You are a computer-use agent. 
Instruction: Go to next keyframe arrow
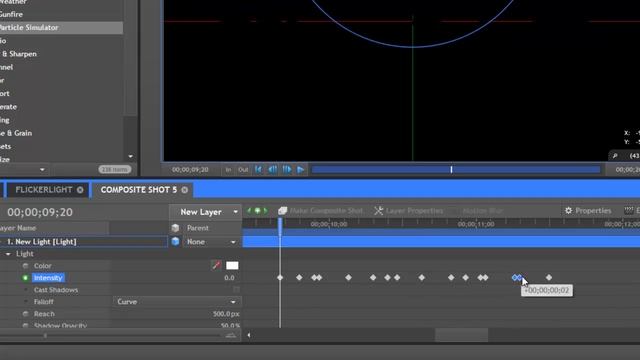tap(265, 211)
